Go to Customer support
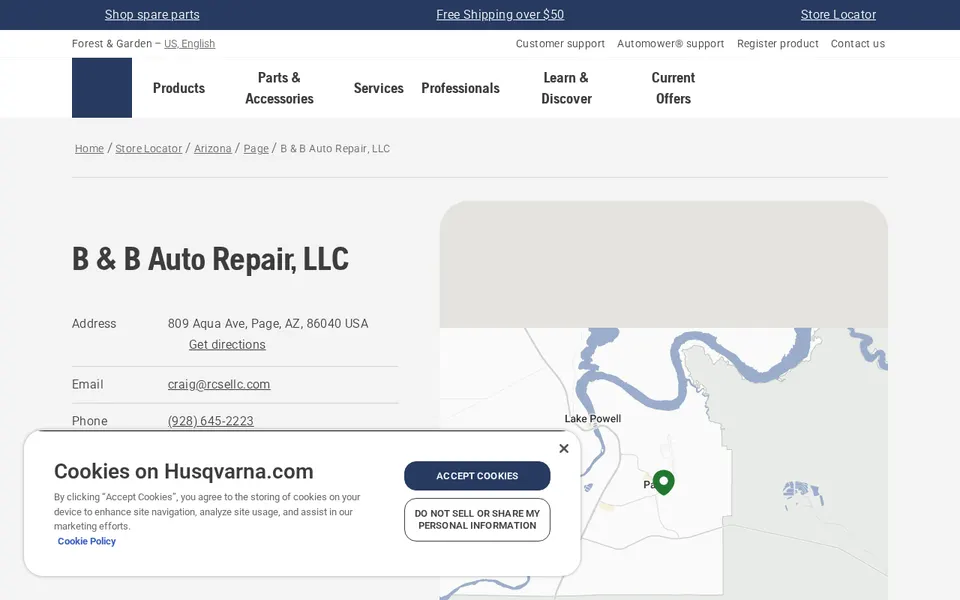 pyautogui.click(x=560, y=43)
